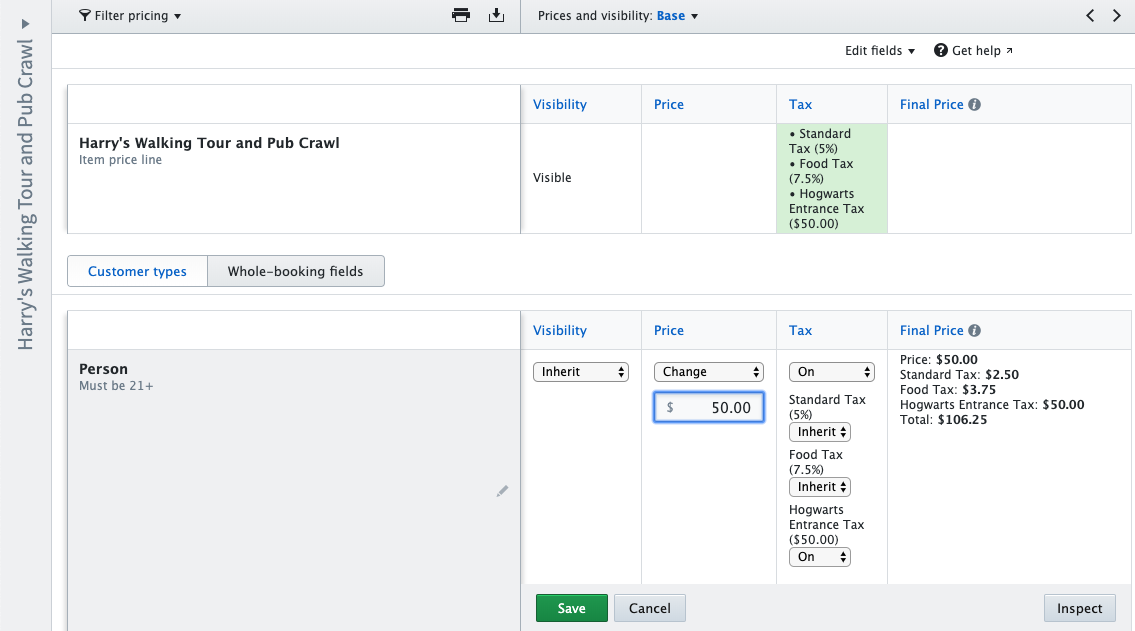Click the download export icon
The width and height of the screenshot is (1135, 631).
pos(497,15)
